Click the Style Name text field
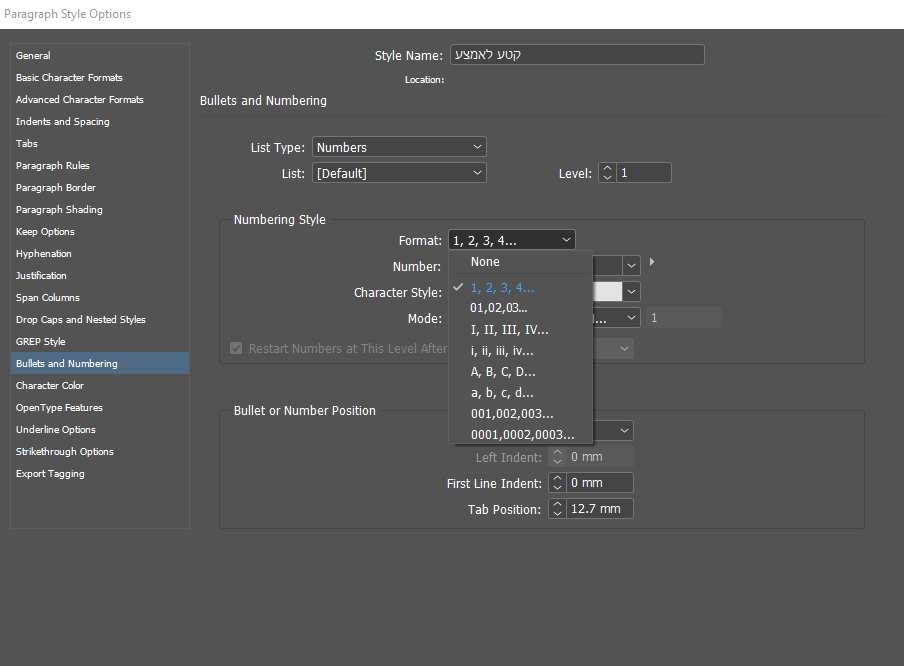The width and height of the screenshot is (904, 666). click(x=577, y=55)
